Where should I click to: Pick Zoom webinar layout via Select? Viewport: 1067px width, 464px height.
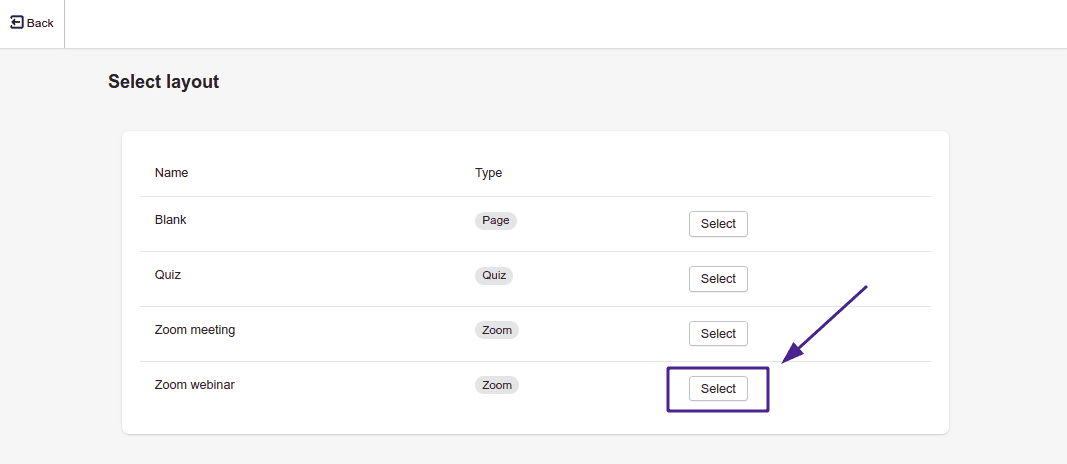pyautogui.click(x=718, y=389)
